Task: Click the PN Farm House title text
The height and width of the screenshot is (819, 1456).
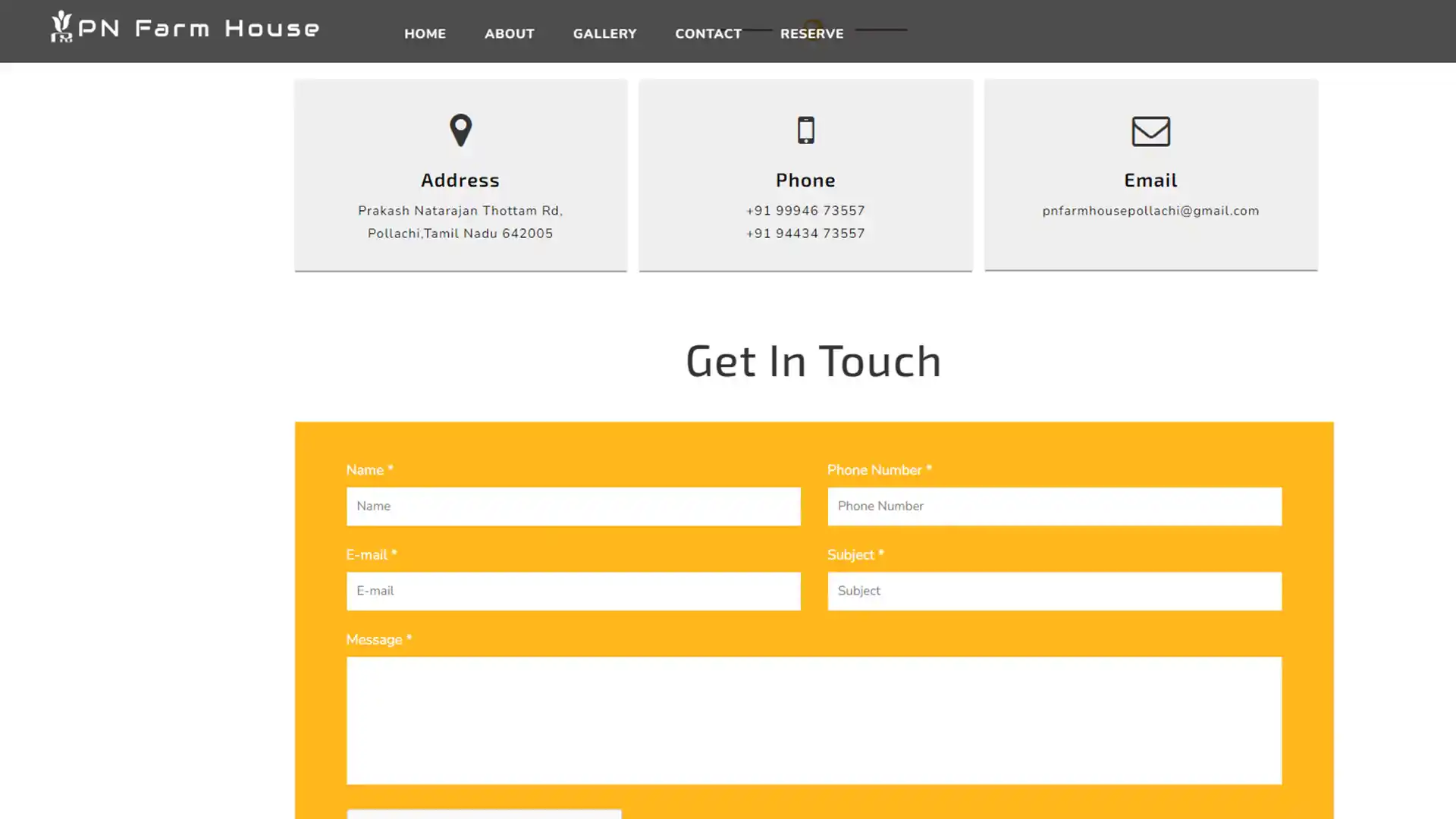Action: tap(199, 29)
